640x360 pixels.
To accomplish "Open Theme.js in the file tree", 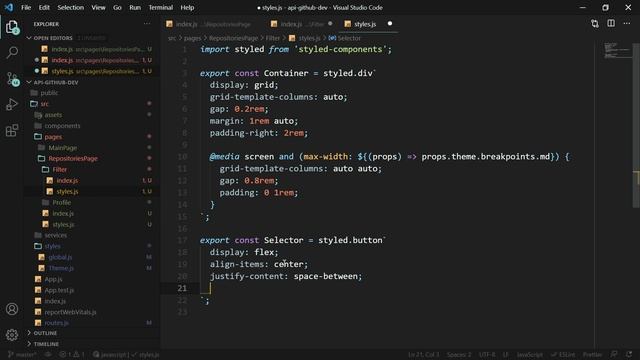I will click(x=61, y=268).
